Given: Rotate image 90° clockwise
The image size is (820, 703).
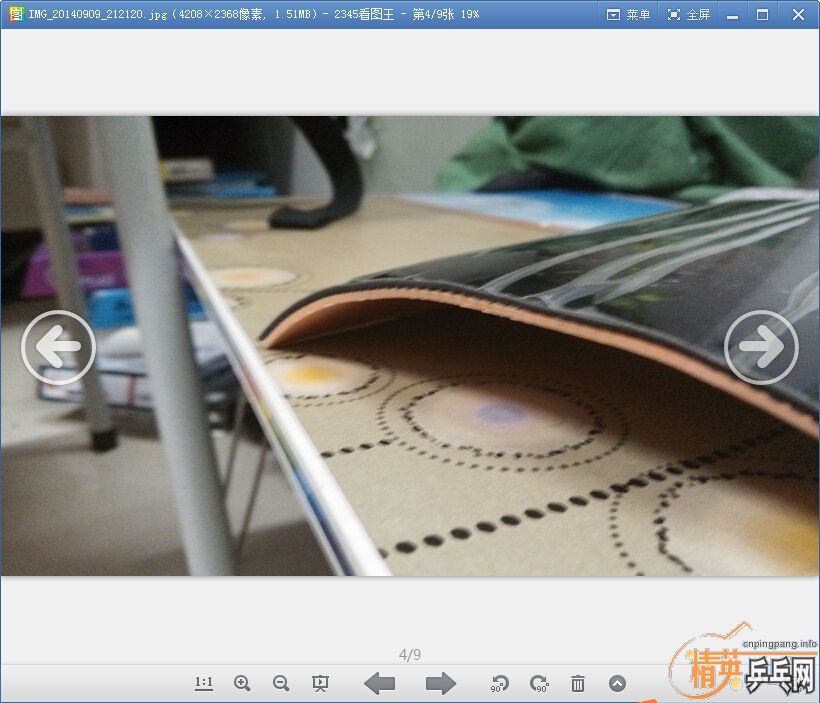Looking at the screenshot, I should 539,683.
